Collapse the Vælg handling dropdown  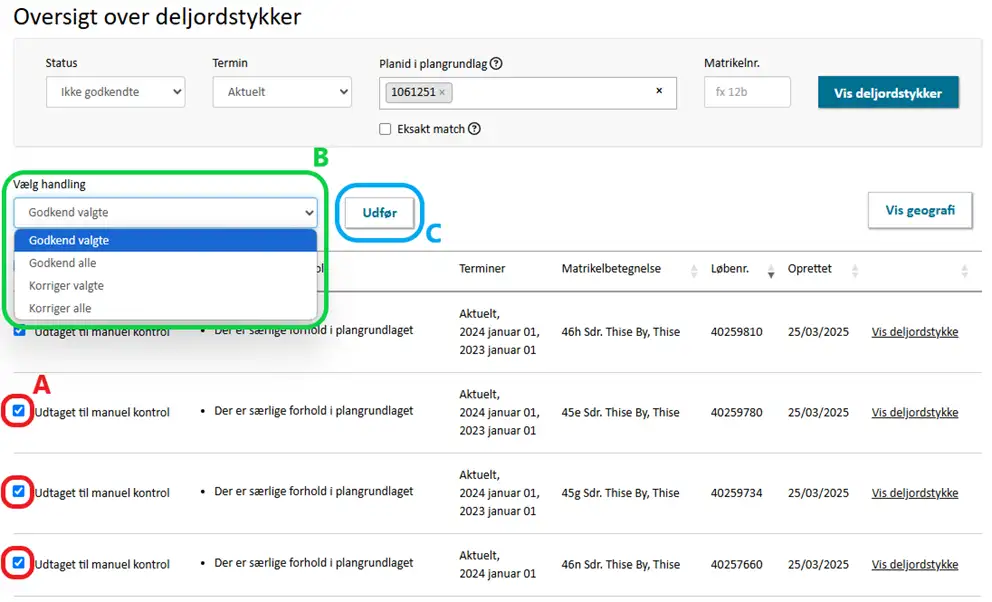click(165, 212)
